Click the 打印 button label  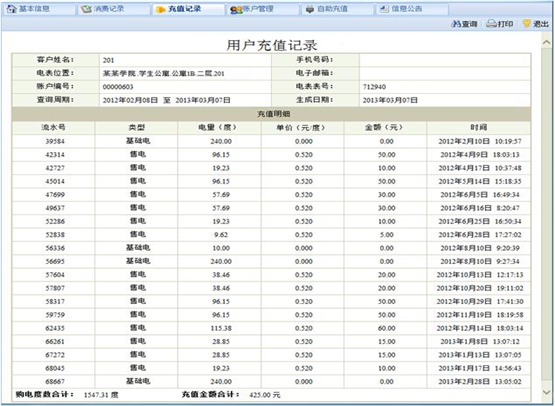tap(505, 24)
